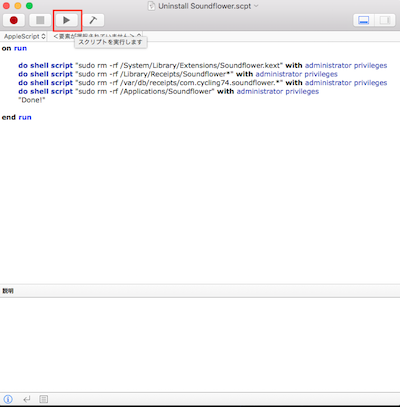Close the Script Editor window
The width and height of the screenshot is (400, 407).
pyautogui.click(x=6, y=6)
